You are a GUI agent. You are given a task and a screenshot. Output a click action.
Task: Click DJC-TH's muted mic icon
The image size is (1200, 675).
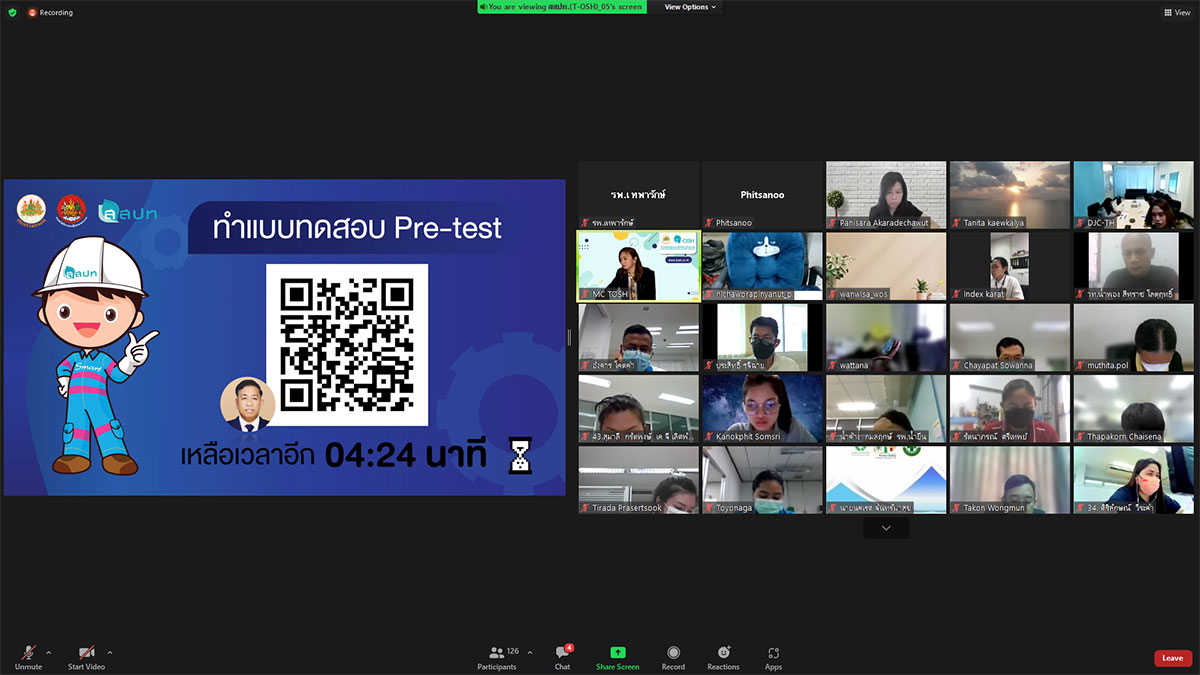click(x=1081, y=222)
